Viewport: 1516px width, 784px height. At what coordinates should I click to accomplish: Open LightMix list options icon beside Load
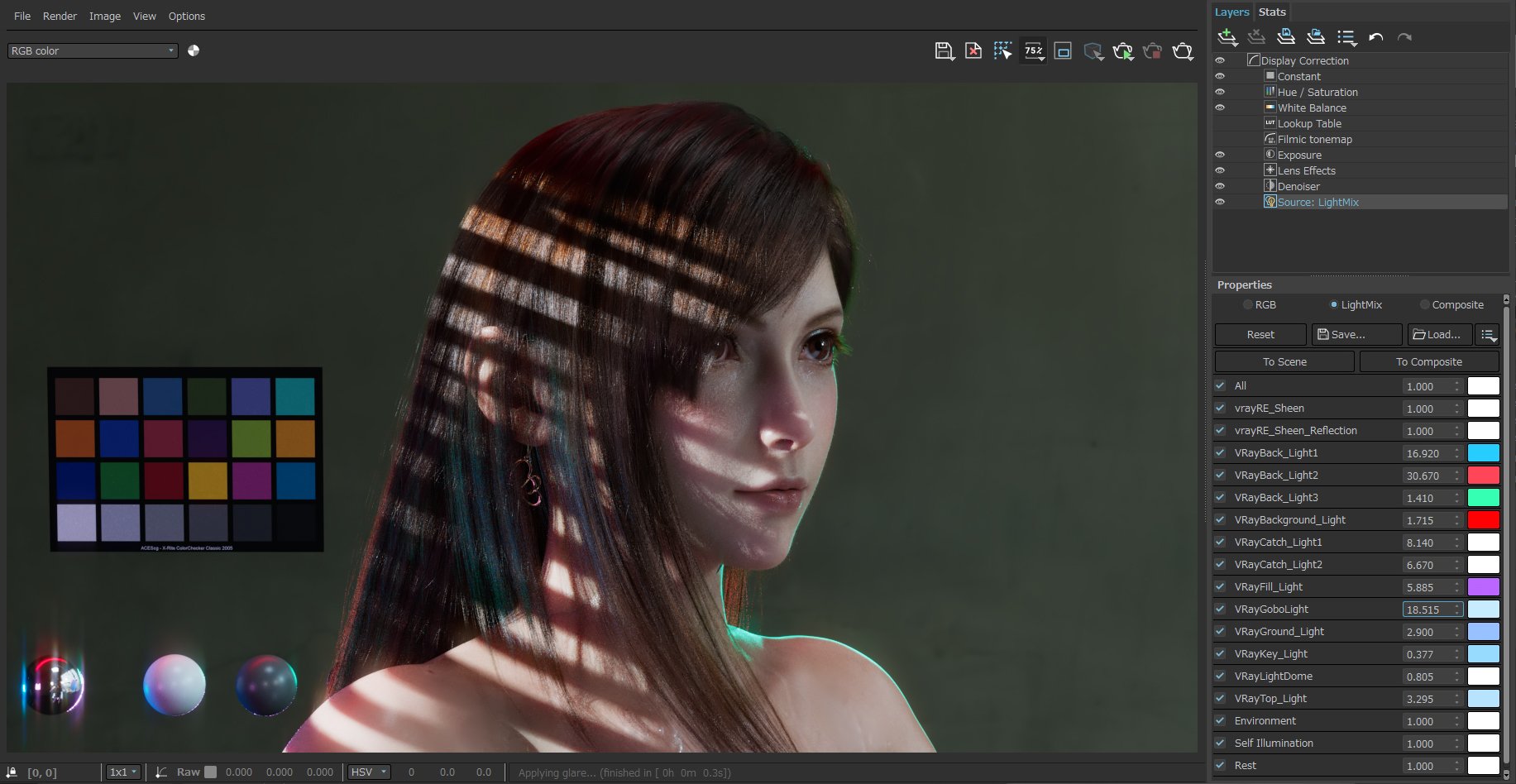coord(1488,335)
